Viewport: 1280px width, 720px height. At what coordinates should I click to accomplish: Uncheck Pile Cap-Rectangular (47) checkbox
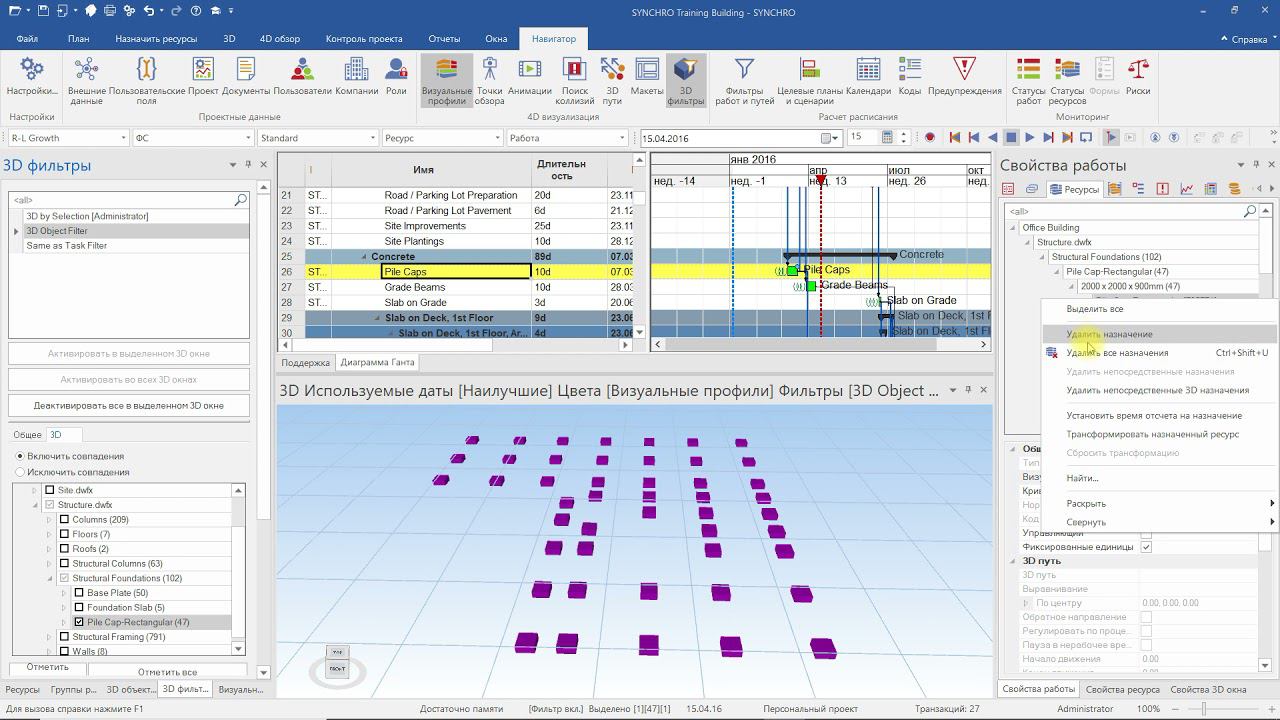(x=79, y=622)
